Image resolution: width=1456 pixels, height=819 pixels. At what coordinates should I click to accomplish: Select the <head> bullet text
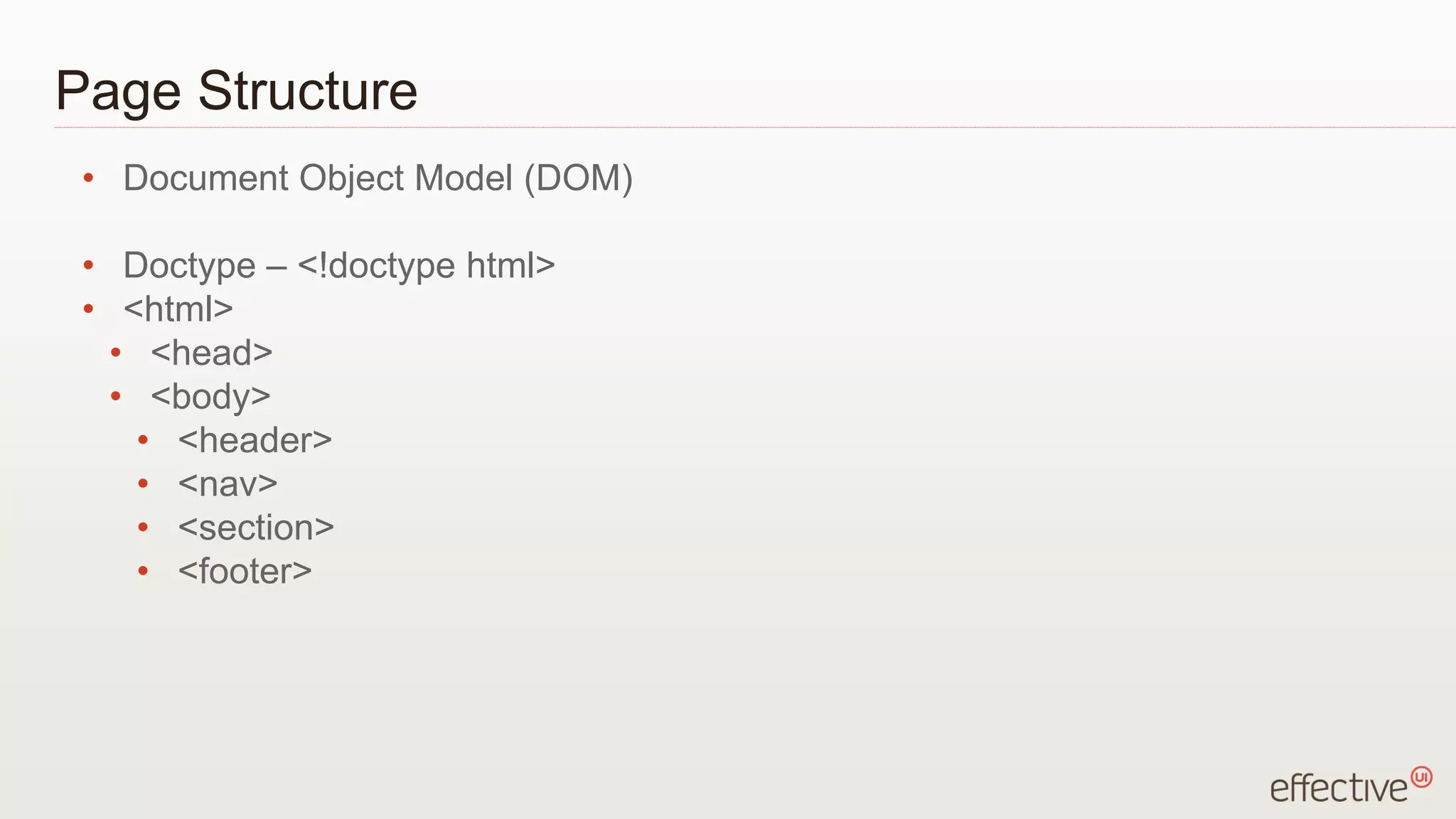[212, 353]
